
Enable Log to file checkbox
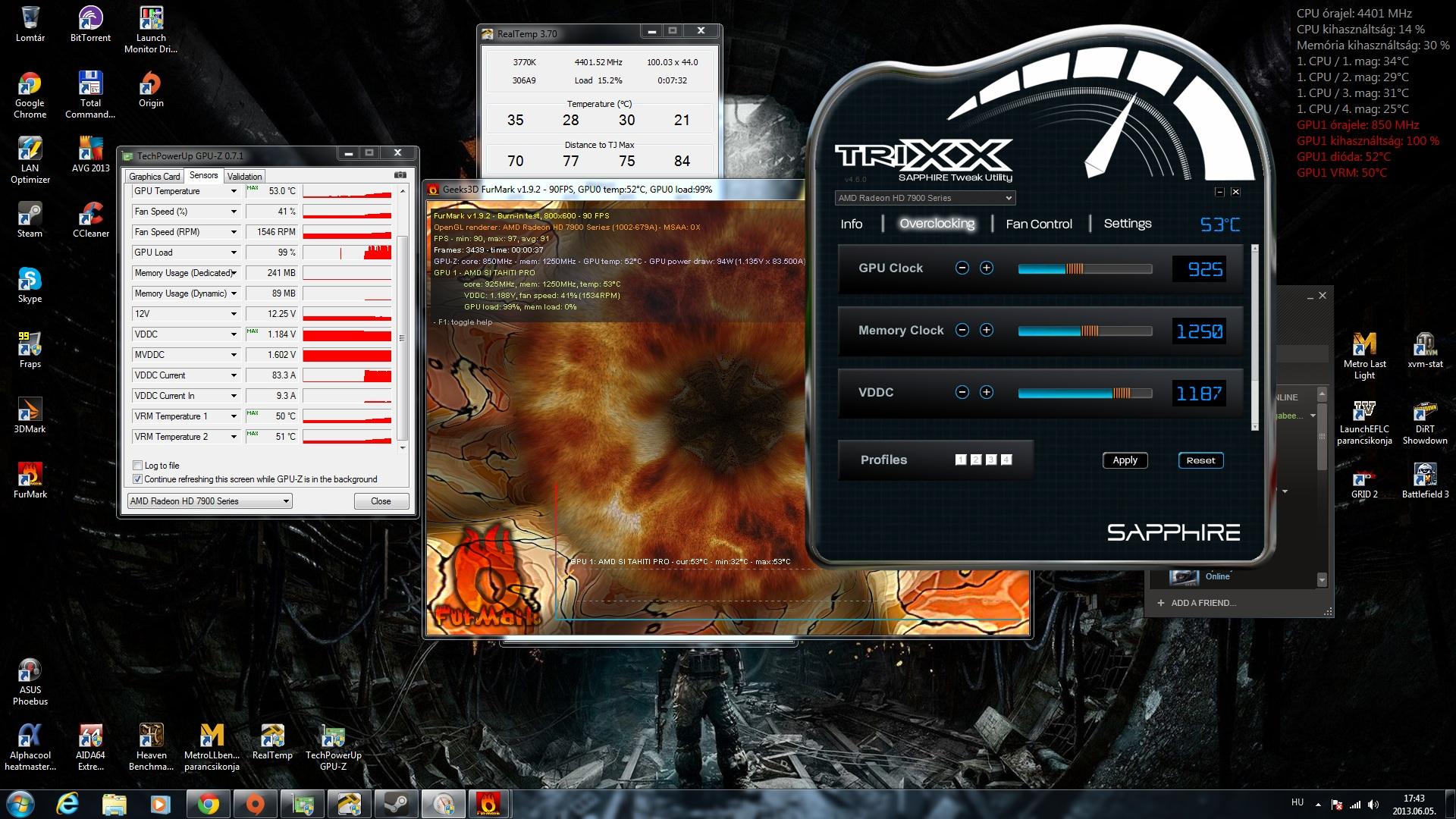[x=137, y=466]
